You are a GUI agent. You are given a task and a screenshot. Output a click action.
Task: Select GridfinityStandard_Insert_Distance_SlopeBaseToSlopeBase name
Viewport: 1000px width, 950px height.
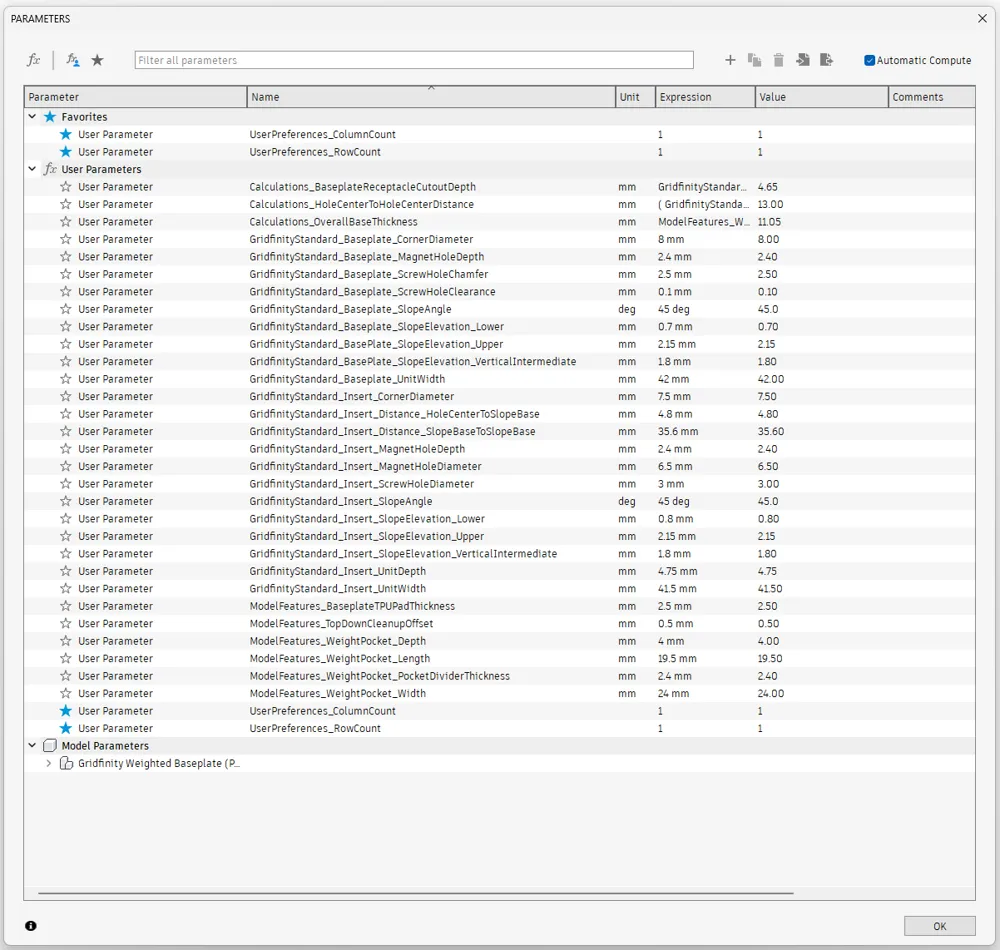(392, 431)
